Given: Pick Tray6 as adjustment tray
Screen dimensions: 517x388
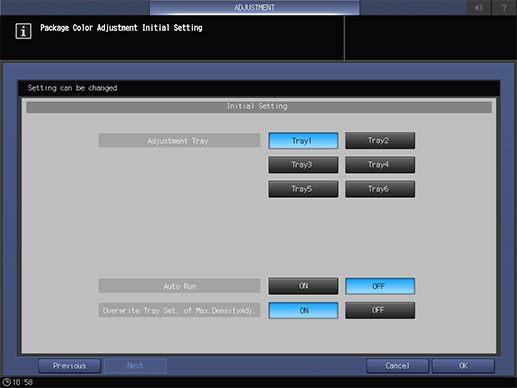Looking at the screenshot, I should (380, 189).
